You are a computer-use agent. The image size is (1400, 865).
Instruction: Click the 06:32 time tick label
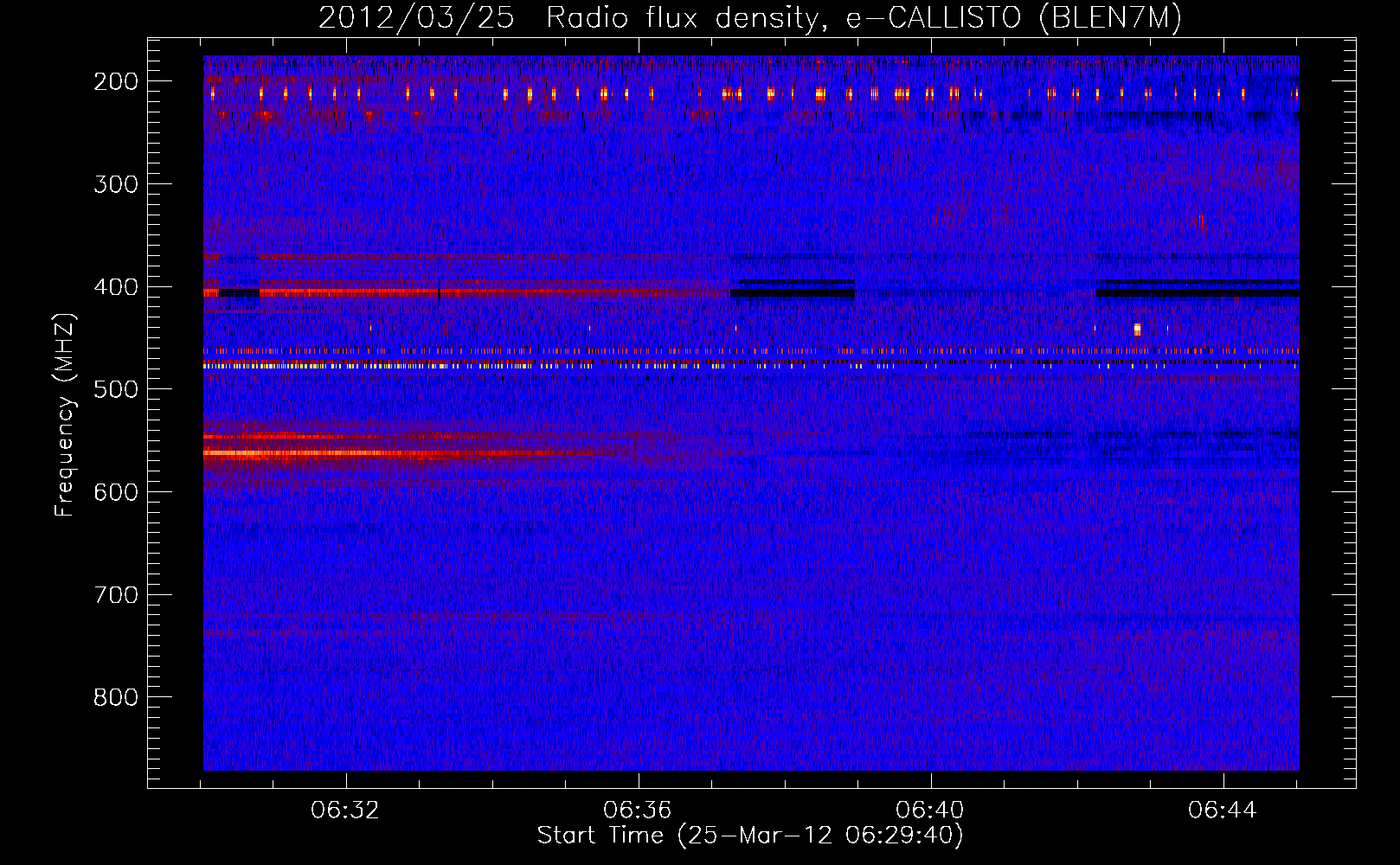(x=345, y=811)
